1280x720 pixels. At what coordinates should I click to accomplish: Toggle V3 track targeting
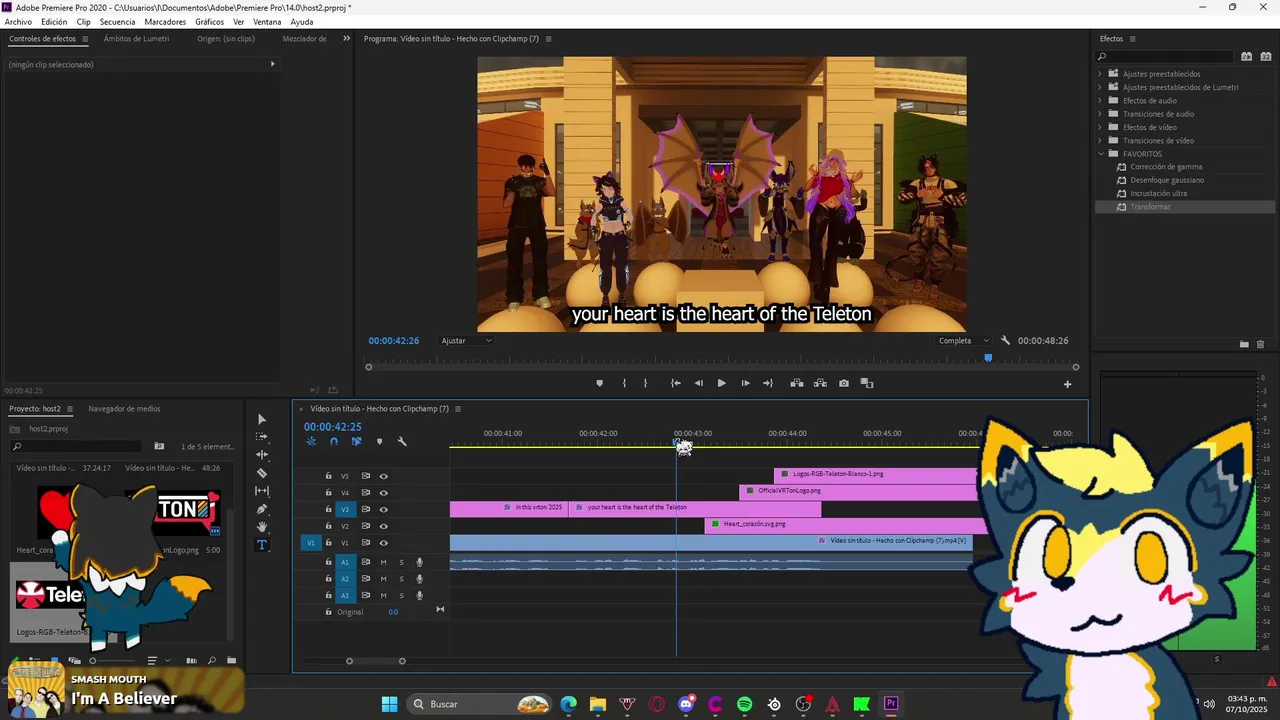[x=345, y=510]
